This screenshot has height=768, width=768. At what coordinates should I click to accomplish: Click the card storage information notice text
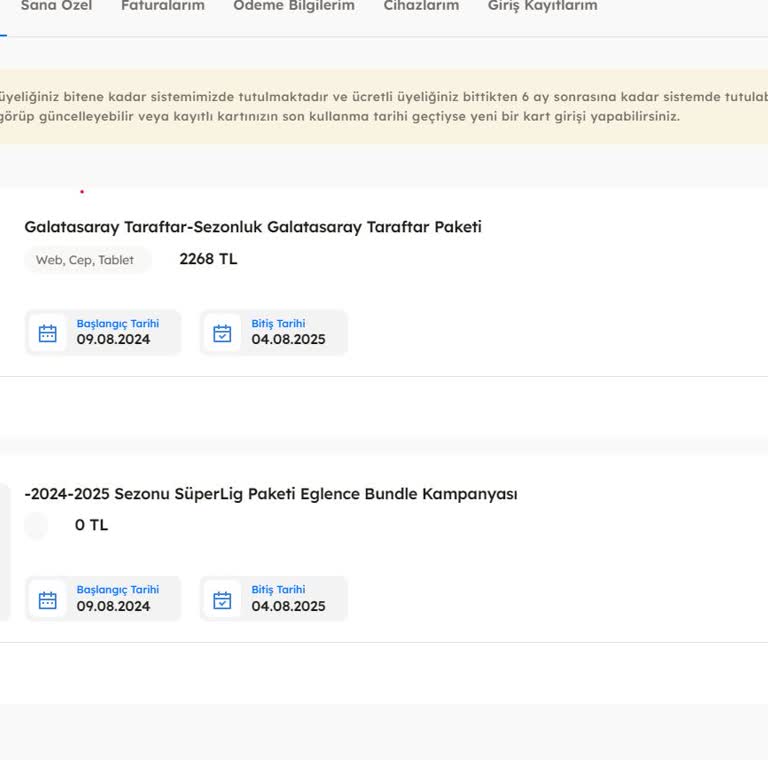point(384,107)
